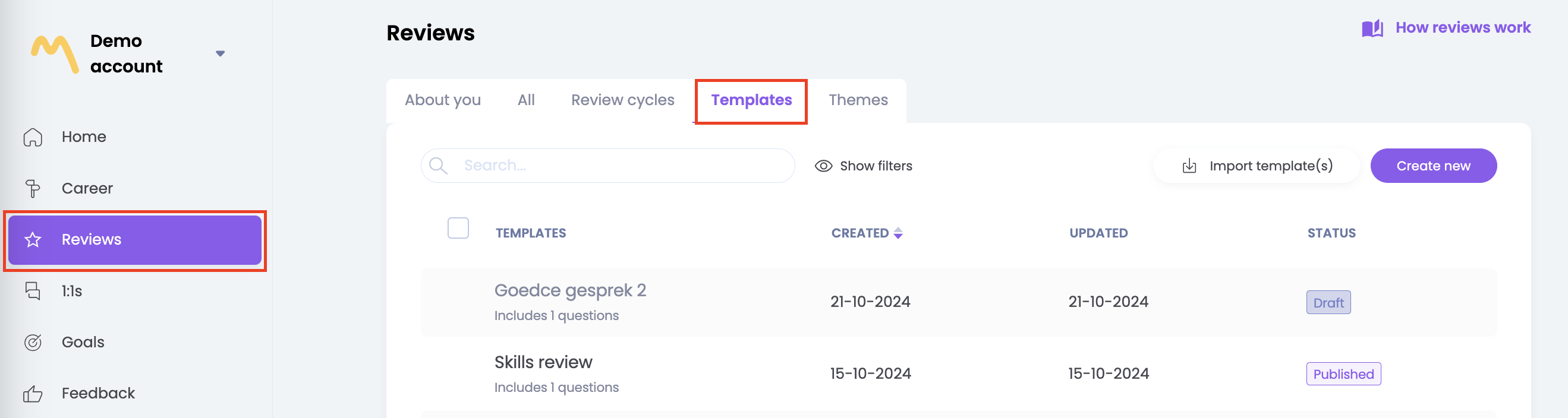The height and width of the screenshot is (418, 1568).
Task: Click Import template(s) button
Action: point(1257,166)
